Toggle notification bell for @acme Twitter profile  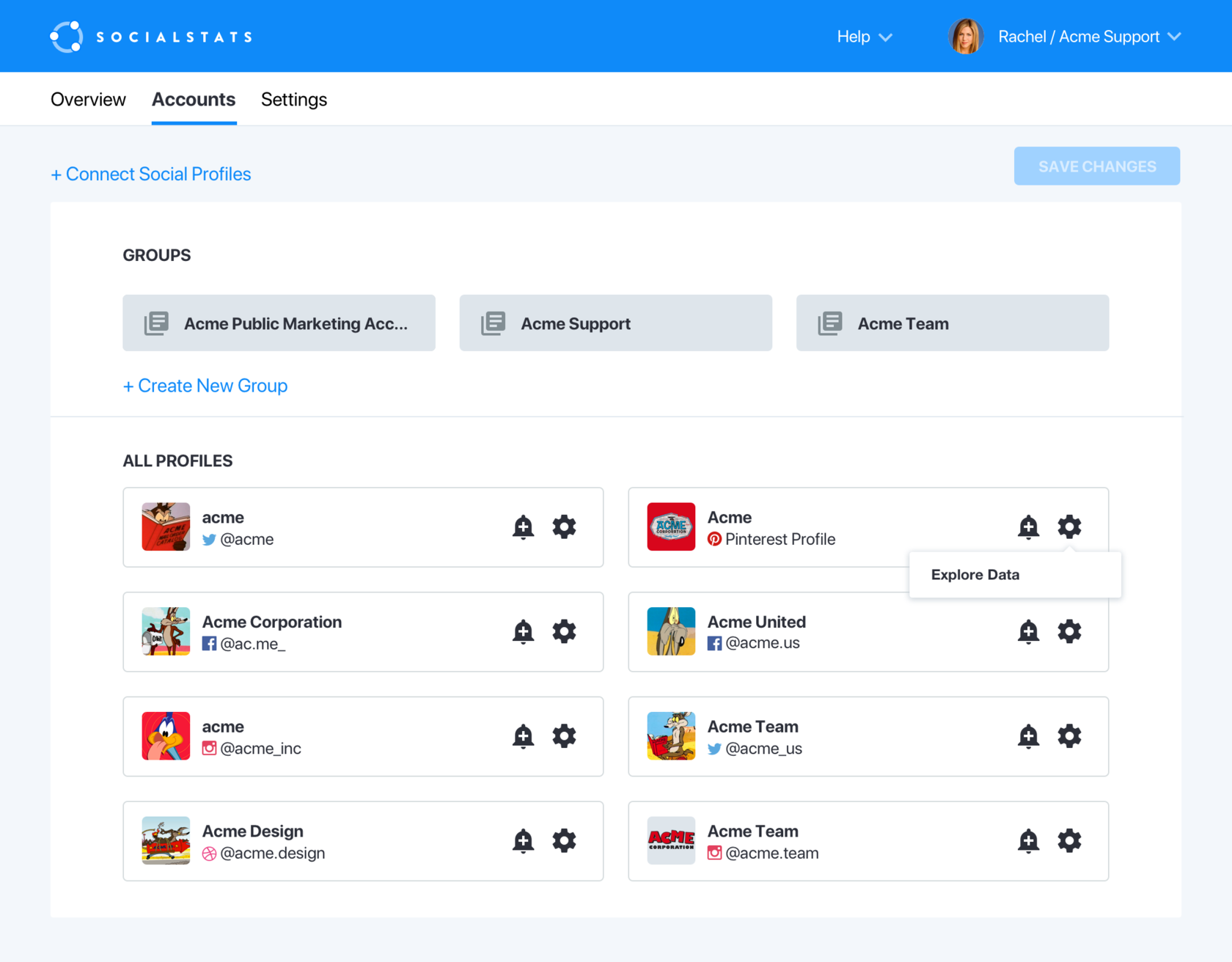[523, 526]
